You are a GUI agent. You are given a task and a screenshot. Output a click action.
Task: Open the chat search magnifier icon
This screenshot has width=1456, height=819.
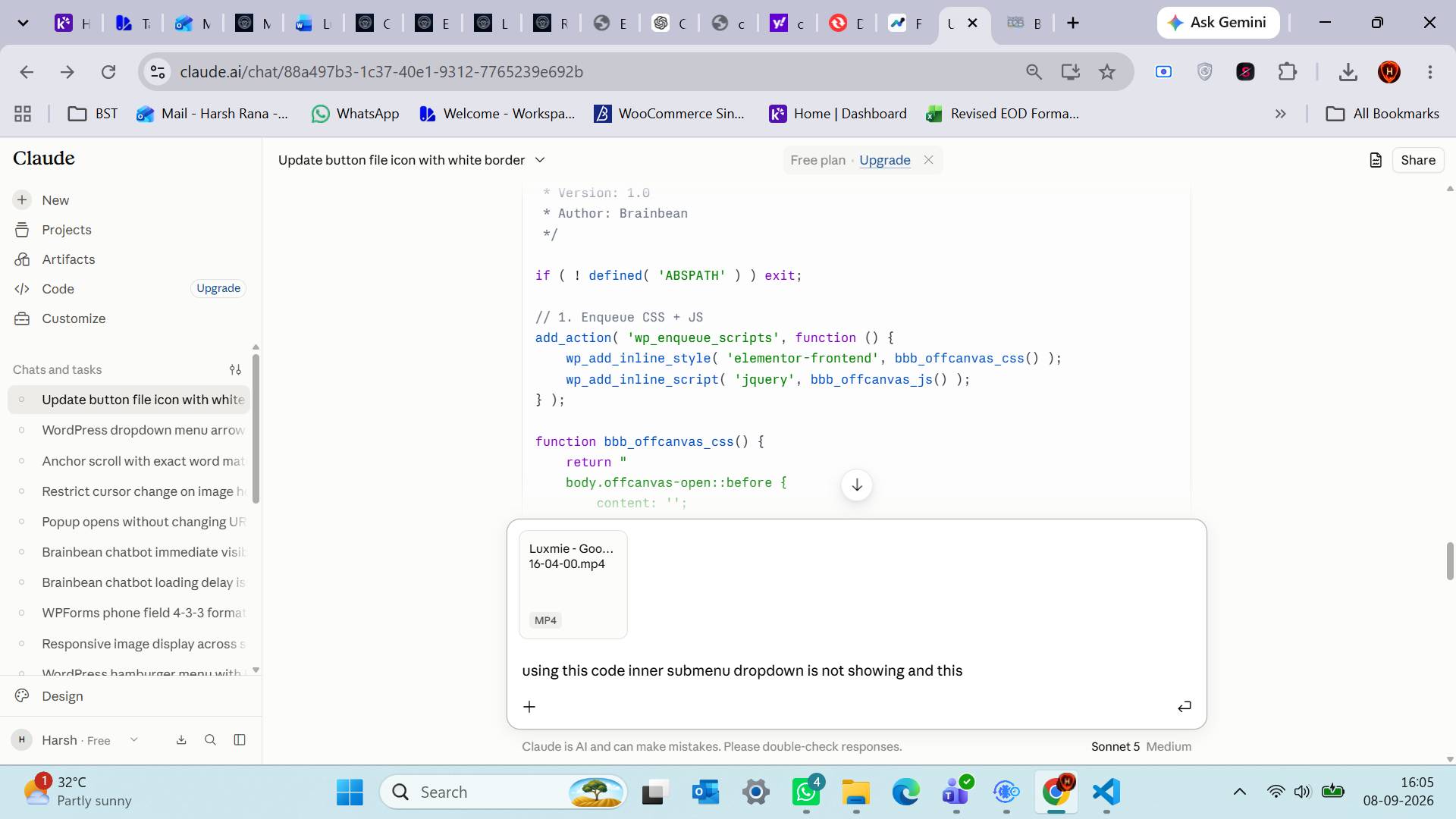tap(211, 740)
